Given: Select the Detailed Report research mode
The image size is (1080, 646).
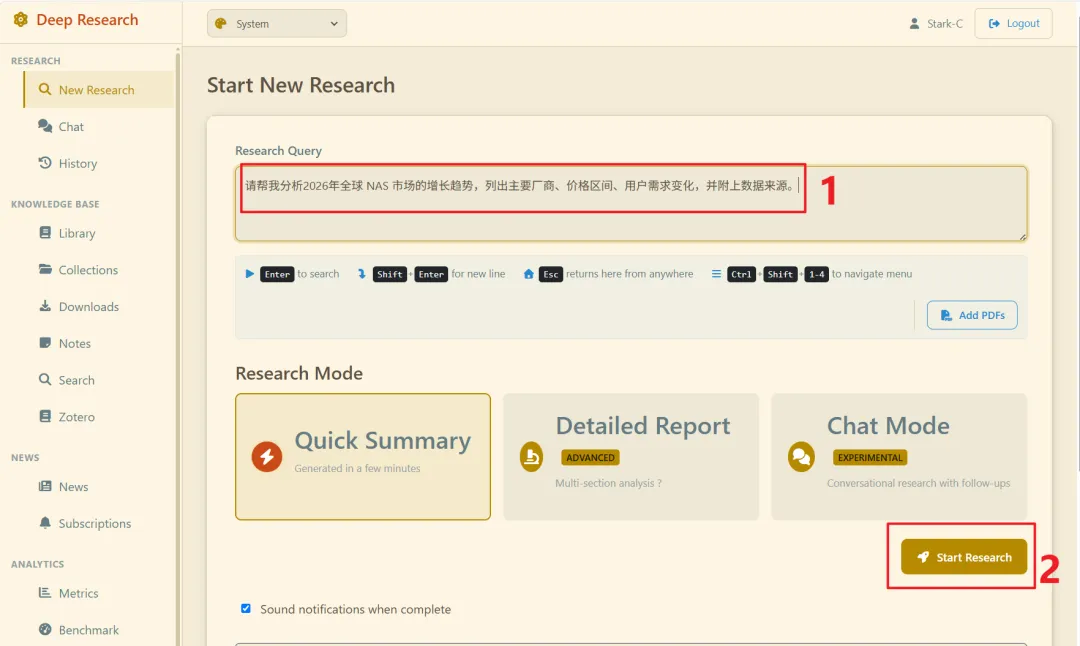Looking at the screenshot, I should coord(631,457).
